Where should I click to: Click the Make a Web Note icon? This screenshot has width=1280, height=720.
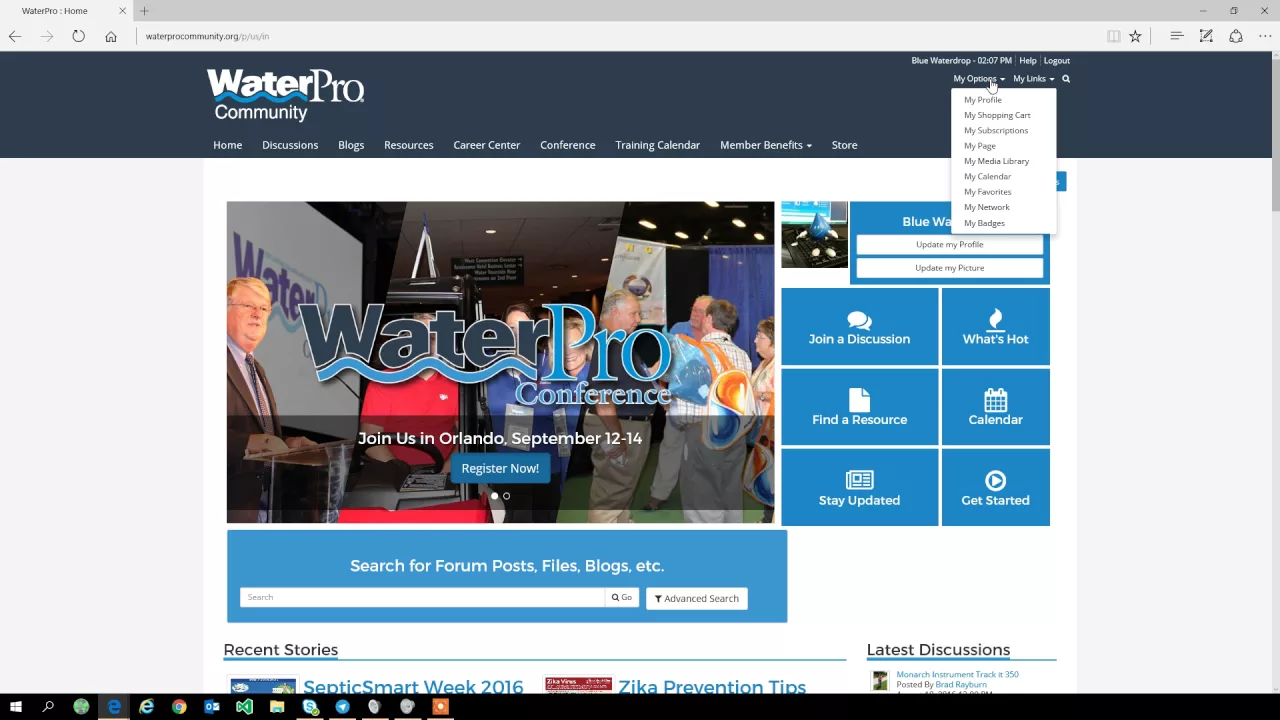1206,36
